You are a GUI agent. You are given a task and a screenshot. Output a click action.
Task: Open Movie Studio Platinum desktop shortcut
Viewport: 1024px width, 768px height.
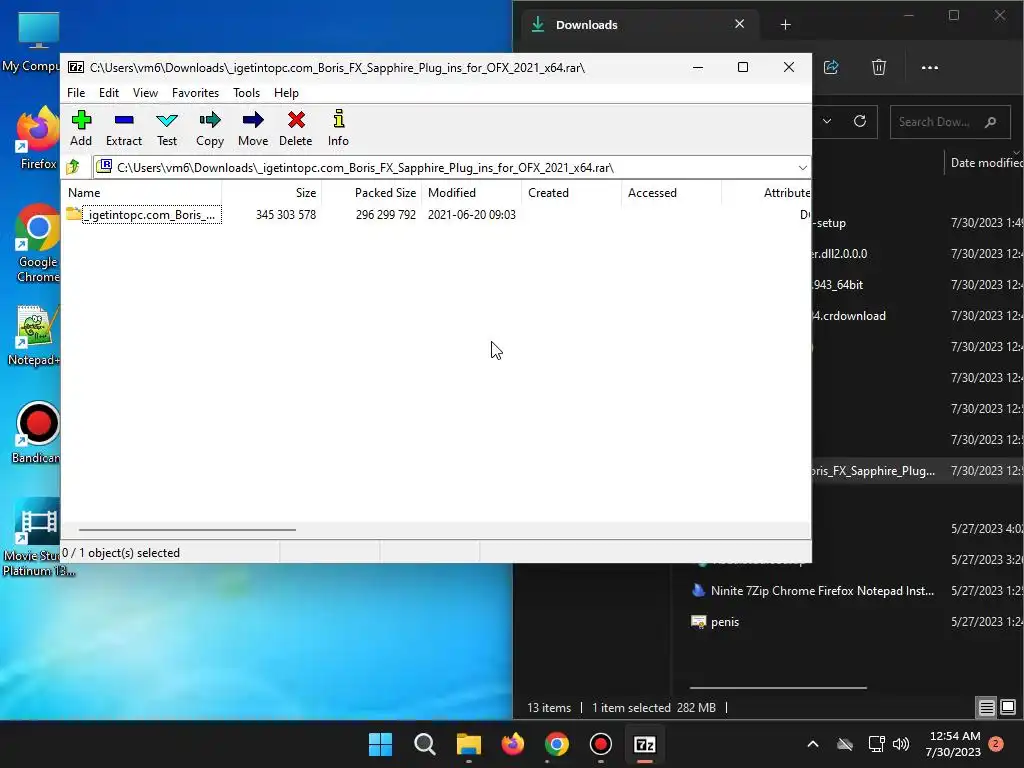click(38, 537)
